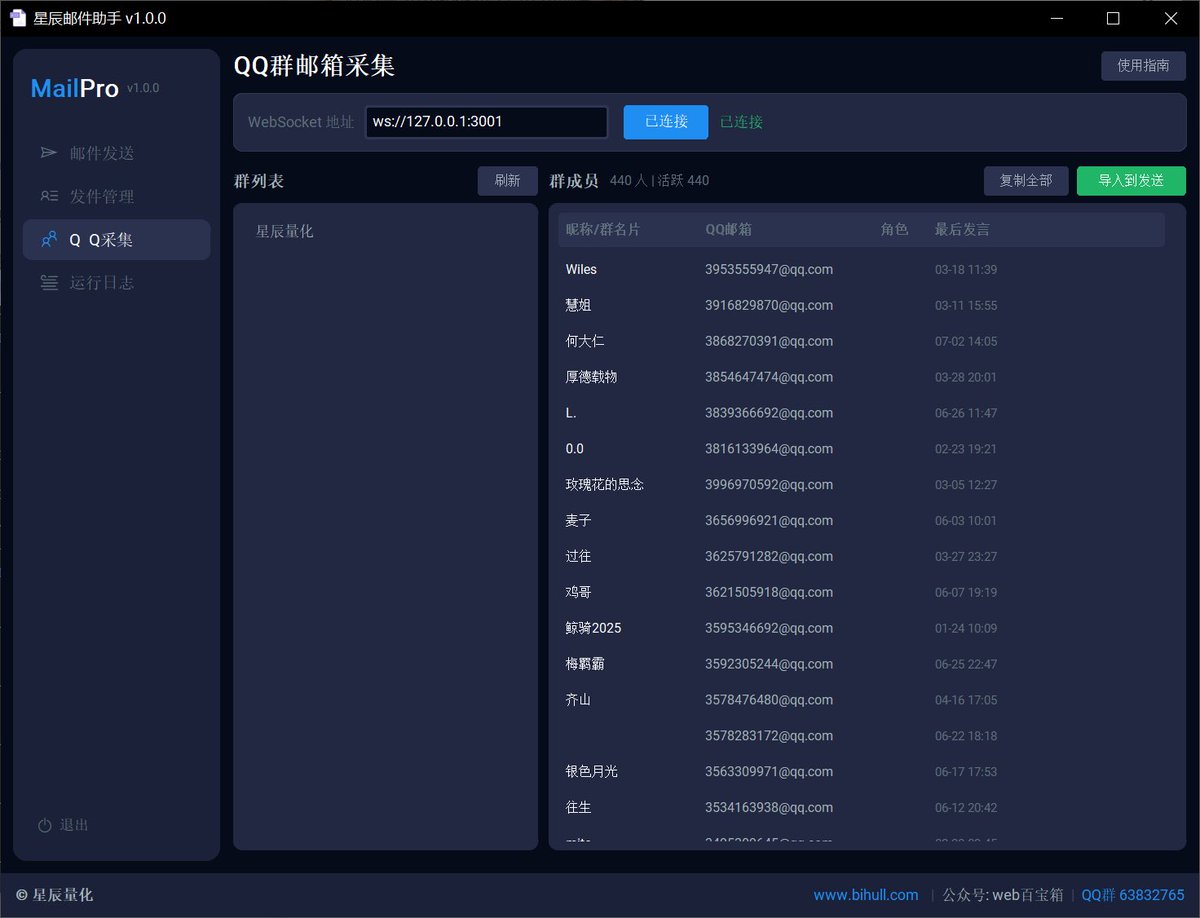This screenshot has width=1200, height=918.
Task: Click the paper-plane icon for 邮件发送
Action: click(x=49, y=153)
